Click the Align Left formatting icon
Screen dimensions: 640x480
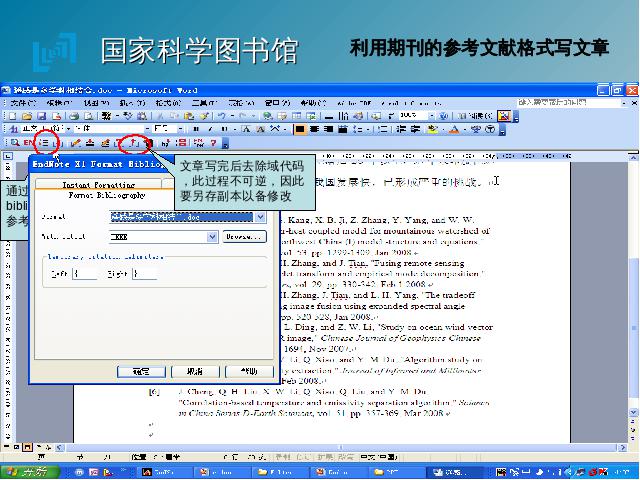[x=300, y=130]
